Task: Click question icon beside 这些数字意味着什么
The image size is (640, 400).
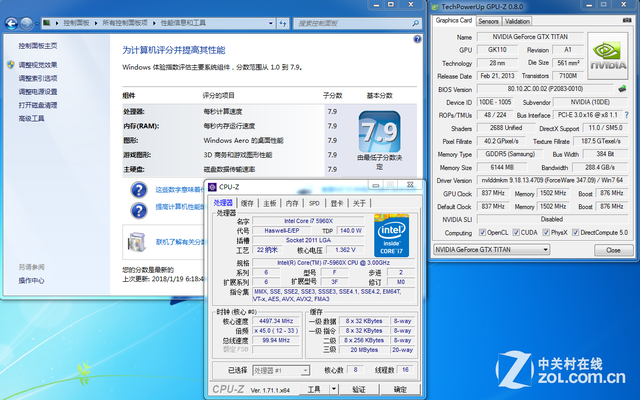Action: coord(139,190)
